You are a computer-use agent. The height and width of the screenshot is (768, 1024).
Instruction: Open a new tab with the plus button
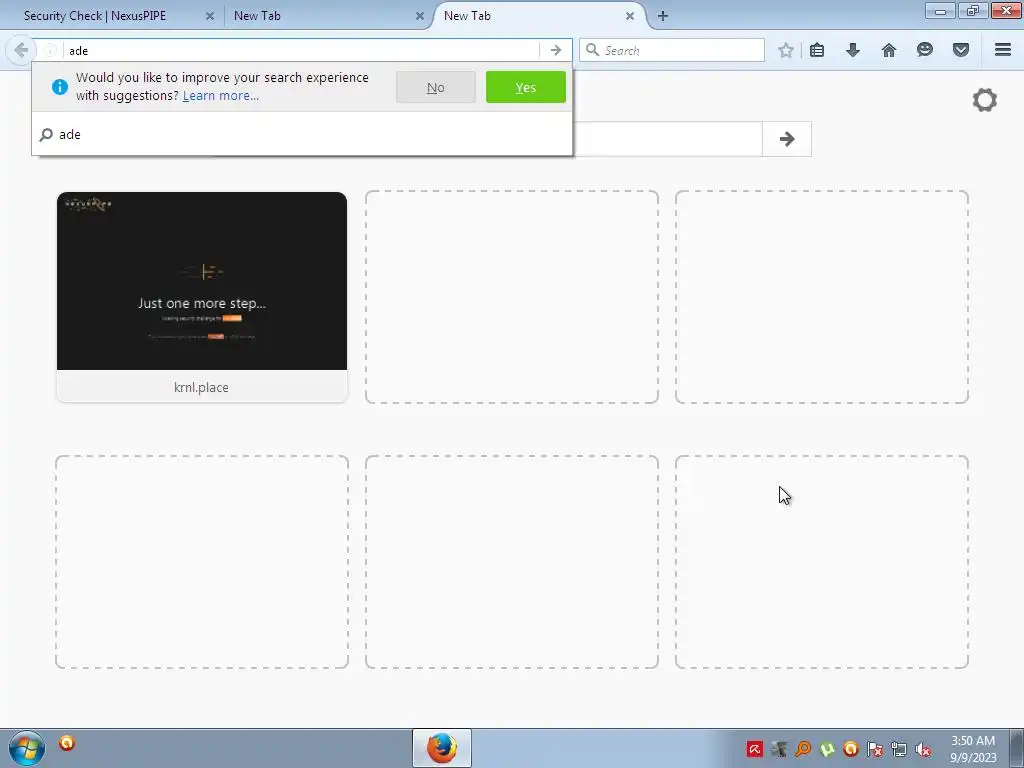pyautogui.click(x=662, y=16)
